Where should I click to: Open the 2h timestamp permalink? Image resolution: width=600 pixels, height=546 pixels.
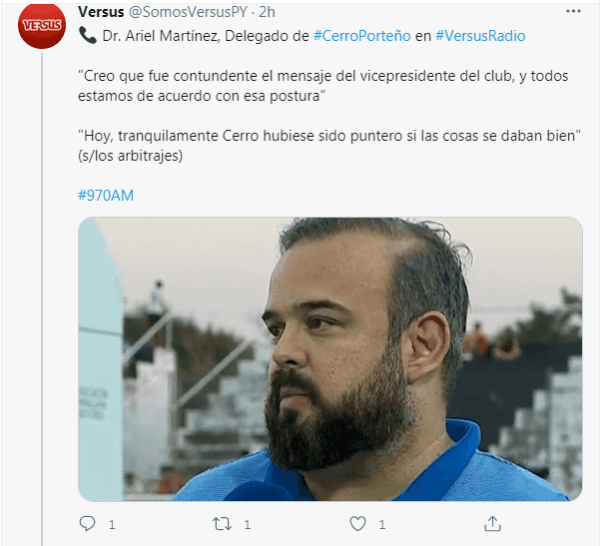[267, 12]
